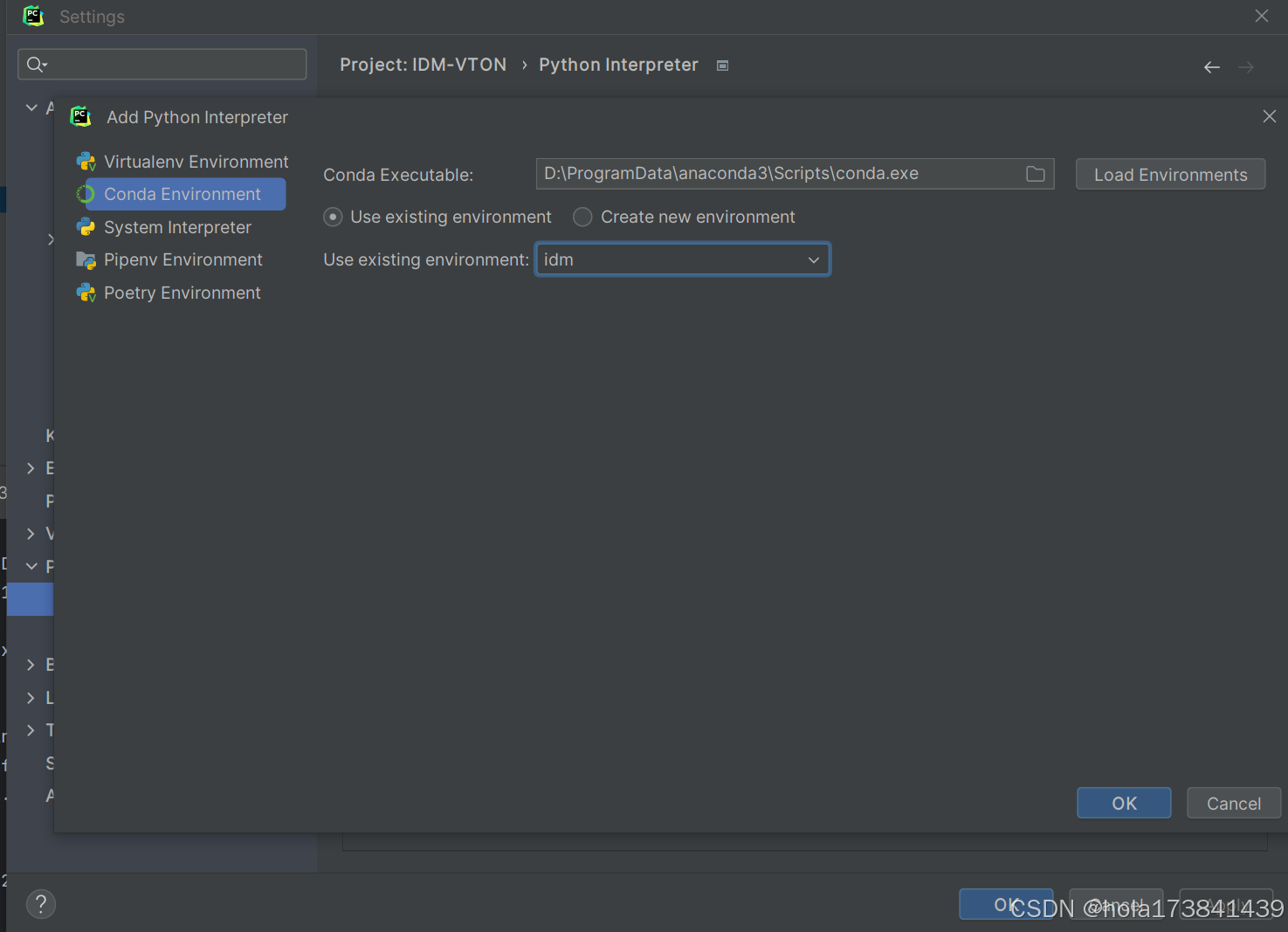
Task: Navigate forward with the right arrow in Settings
Action: tap(1246, 67)
